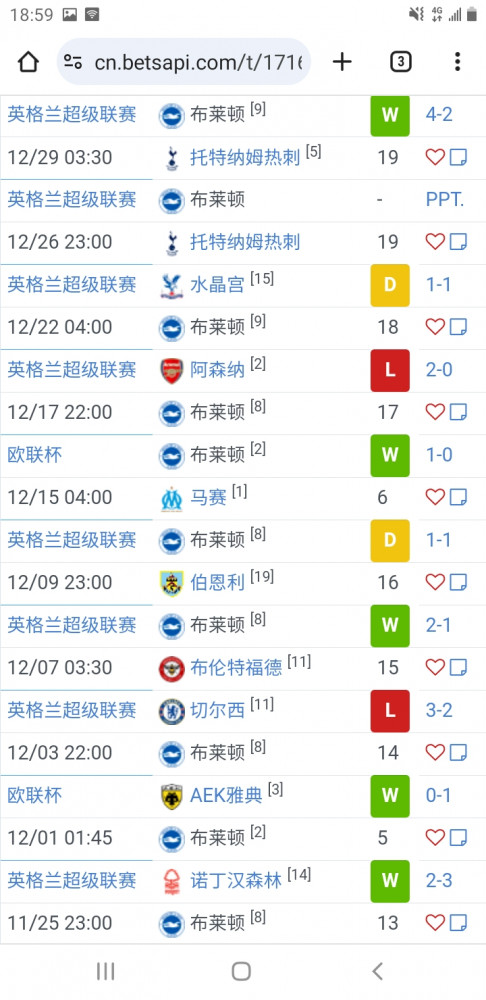The image size is (486, 1000).
Task: Favorite the 12/17 22:00 match with heart
Action: click(435, 412)
